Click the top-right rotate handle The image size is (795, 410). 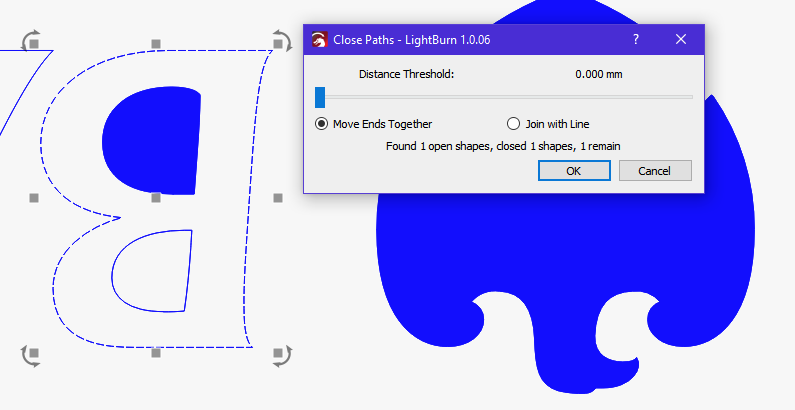[282, 41]
